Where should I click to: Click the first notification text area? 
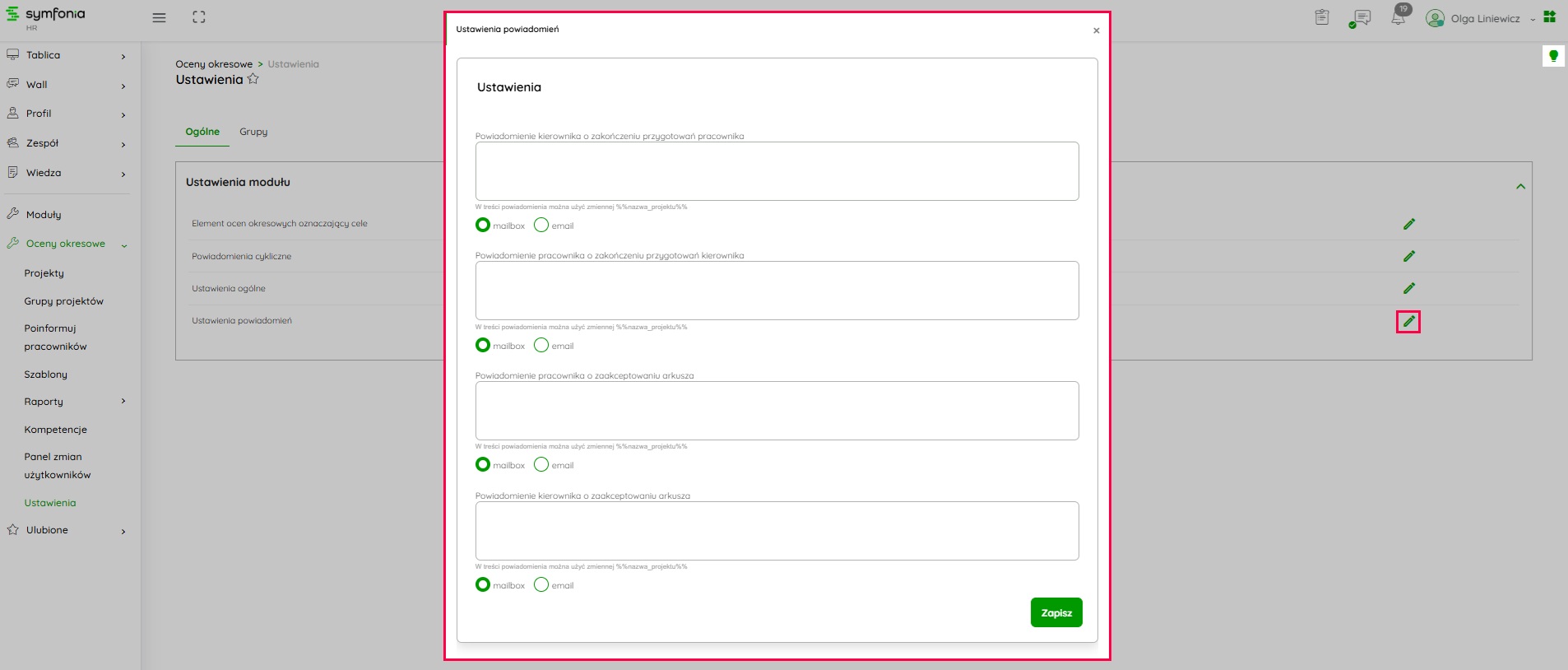coord(777,171)
